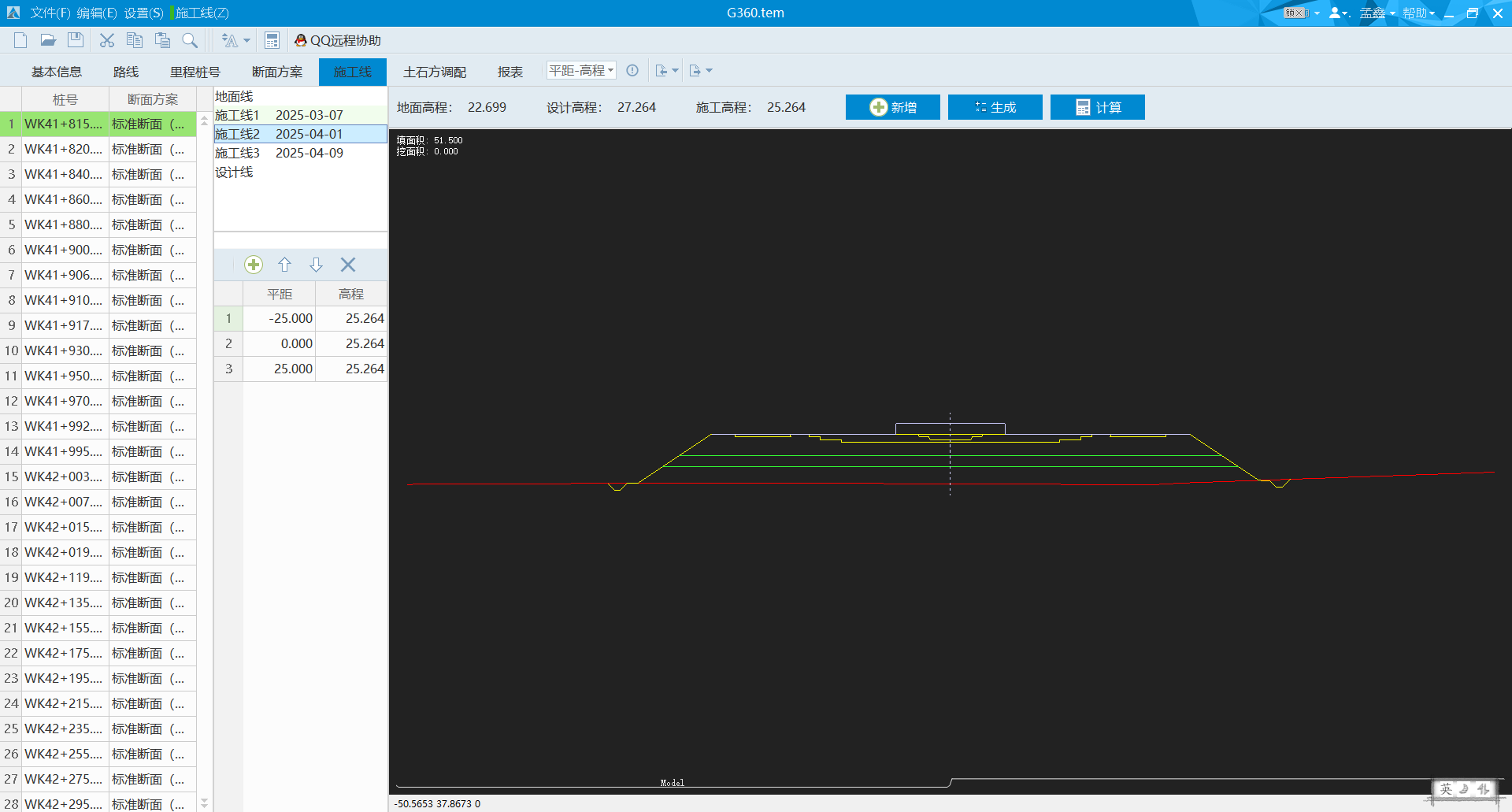Select stake row 27 WK42+275
This screenshot has height=812, width=1512.
click(98, 779)
